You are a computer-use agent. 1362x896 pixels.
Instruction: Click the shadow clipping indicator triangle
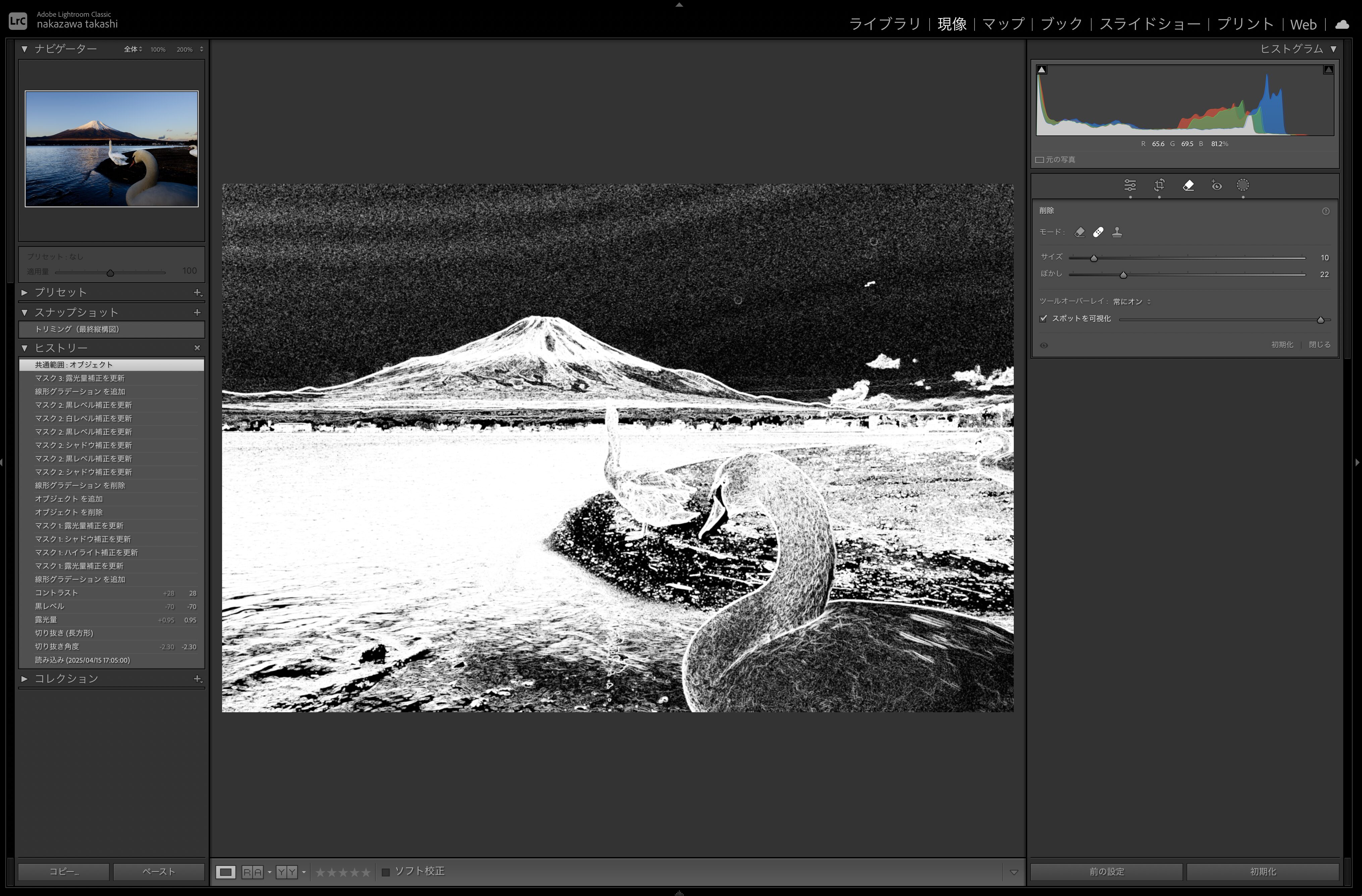tap(1042, 70)
